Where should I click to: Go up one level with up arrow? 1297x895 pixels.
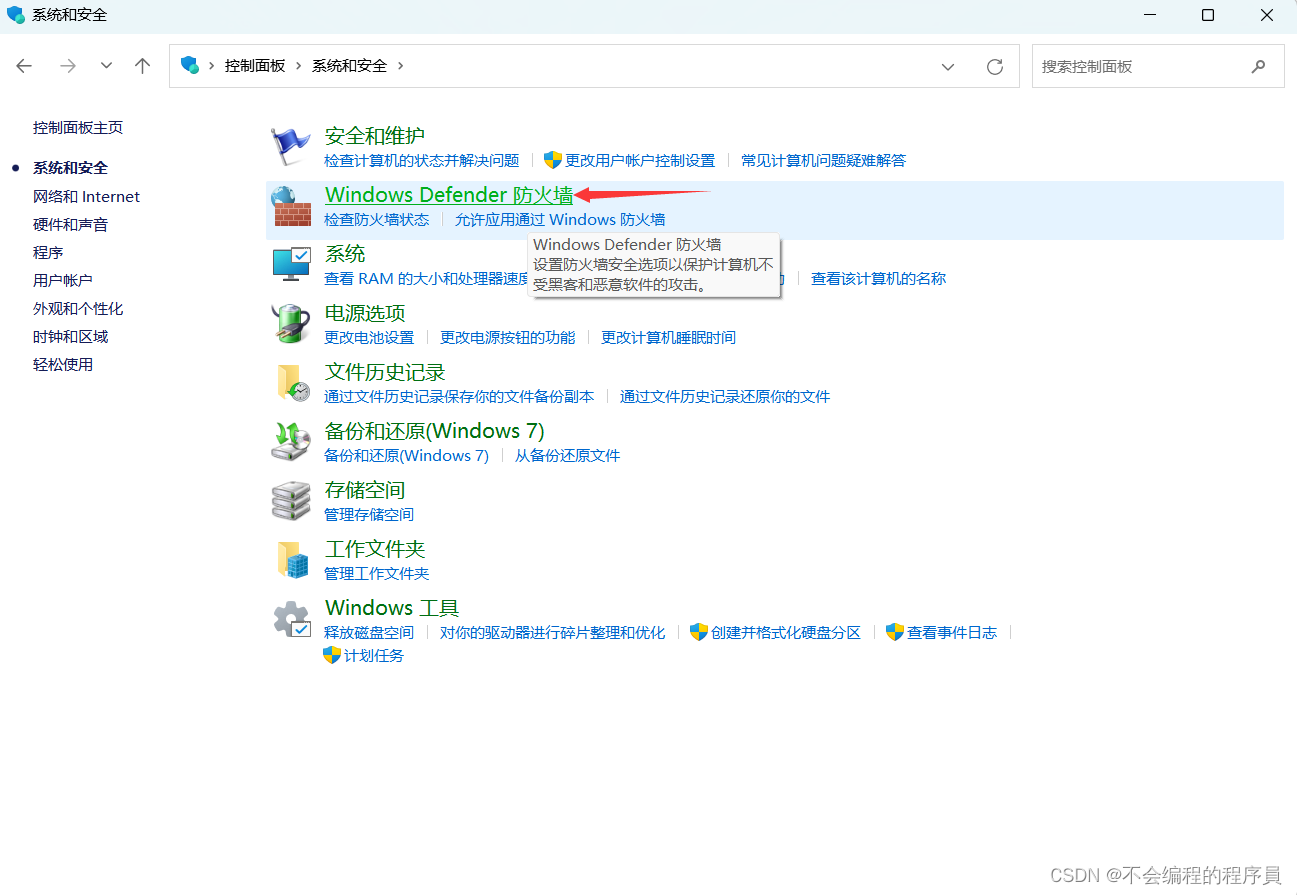click(143, 66)
